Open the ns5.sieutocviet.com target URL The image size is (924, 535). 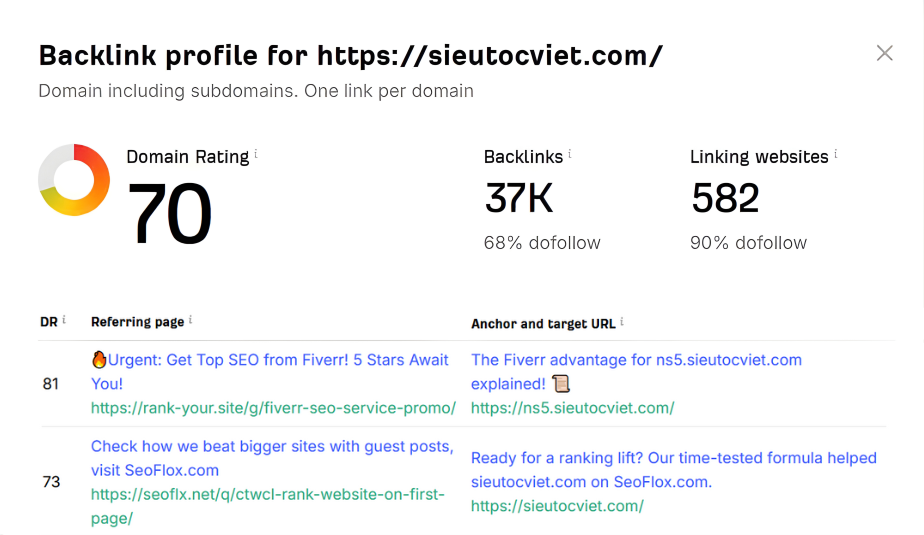pos(573,407)
